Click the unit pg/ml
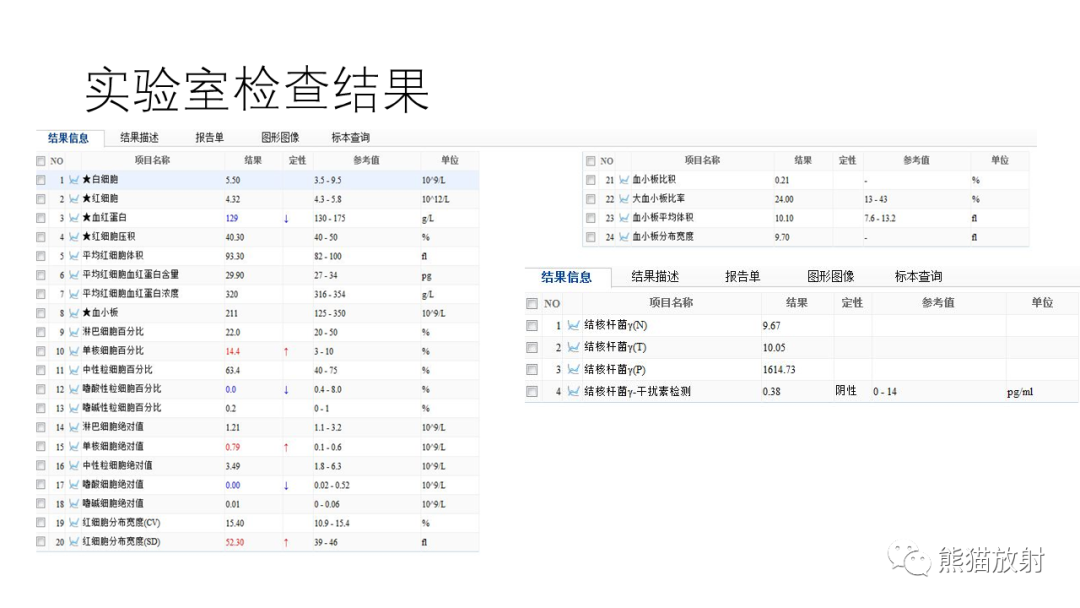Screen dimensions: 1080x608 click(1020, 392)
